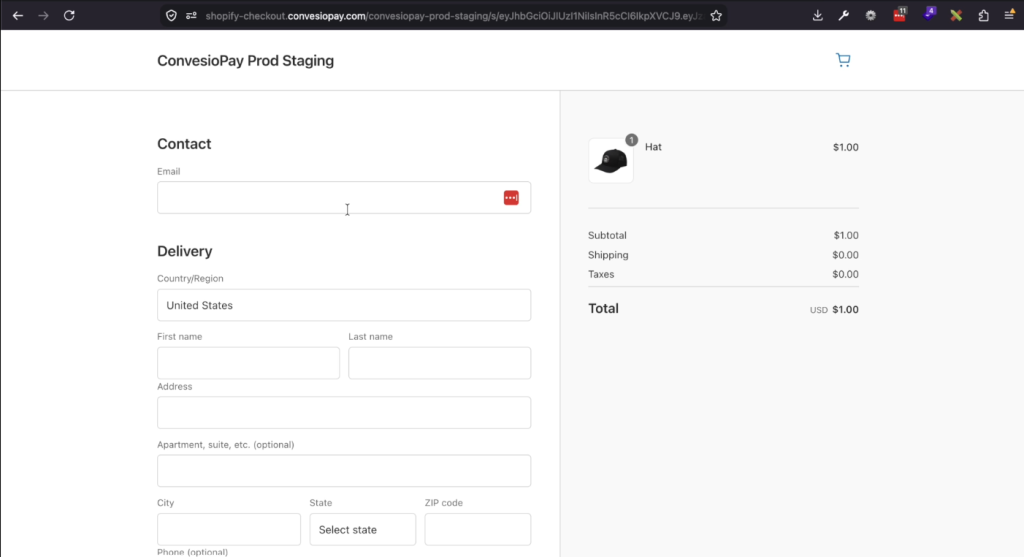Bookmark this page with the star icon

coord(716,16)
